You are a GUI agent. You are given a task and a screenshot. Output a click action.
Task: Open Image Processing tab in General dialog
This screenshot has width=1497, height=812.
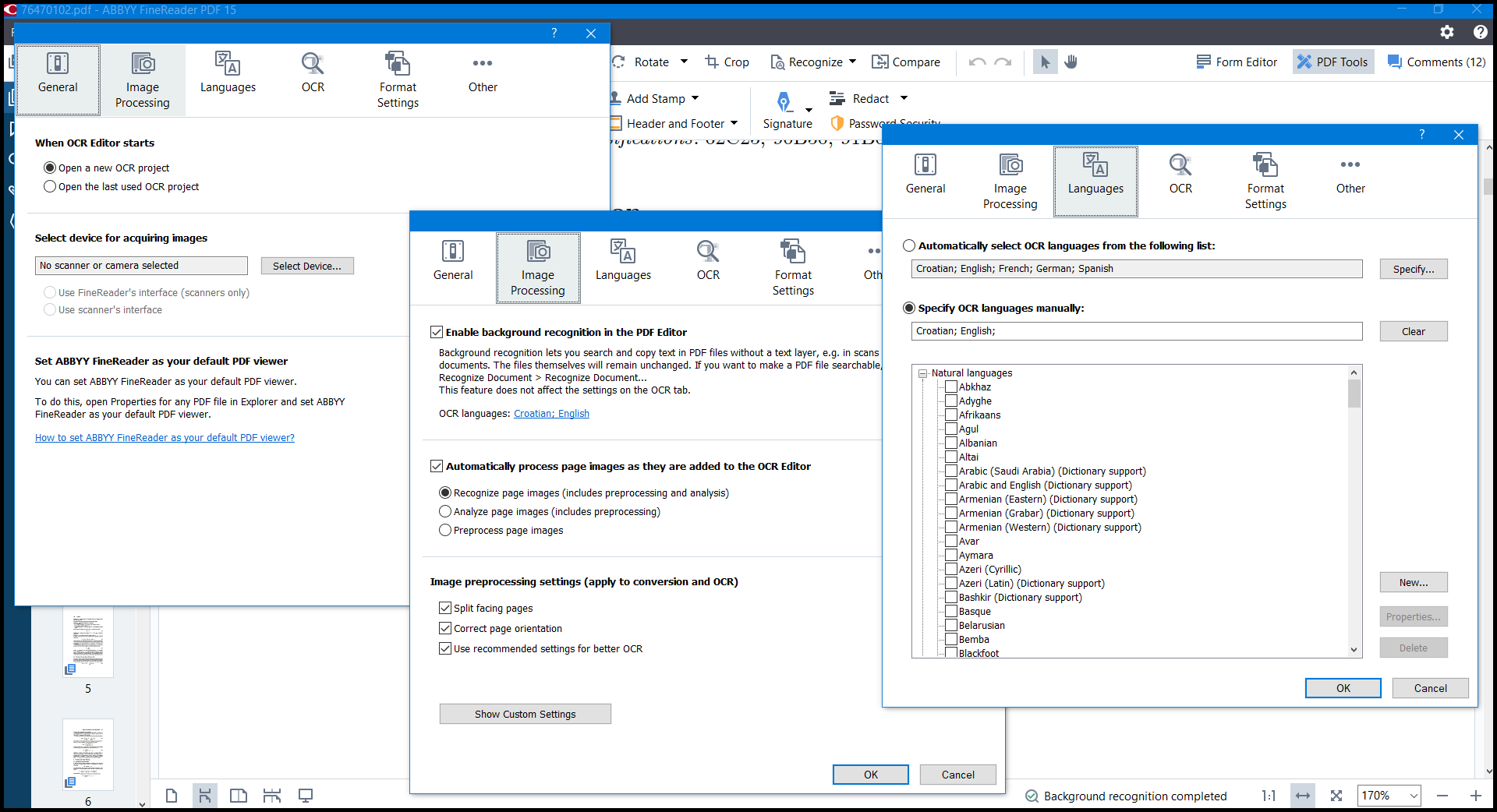[x=142, y=81]
